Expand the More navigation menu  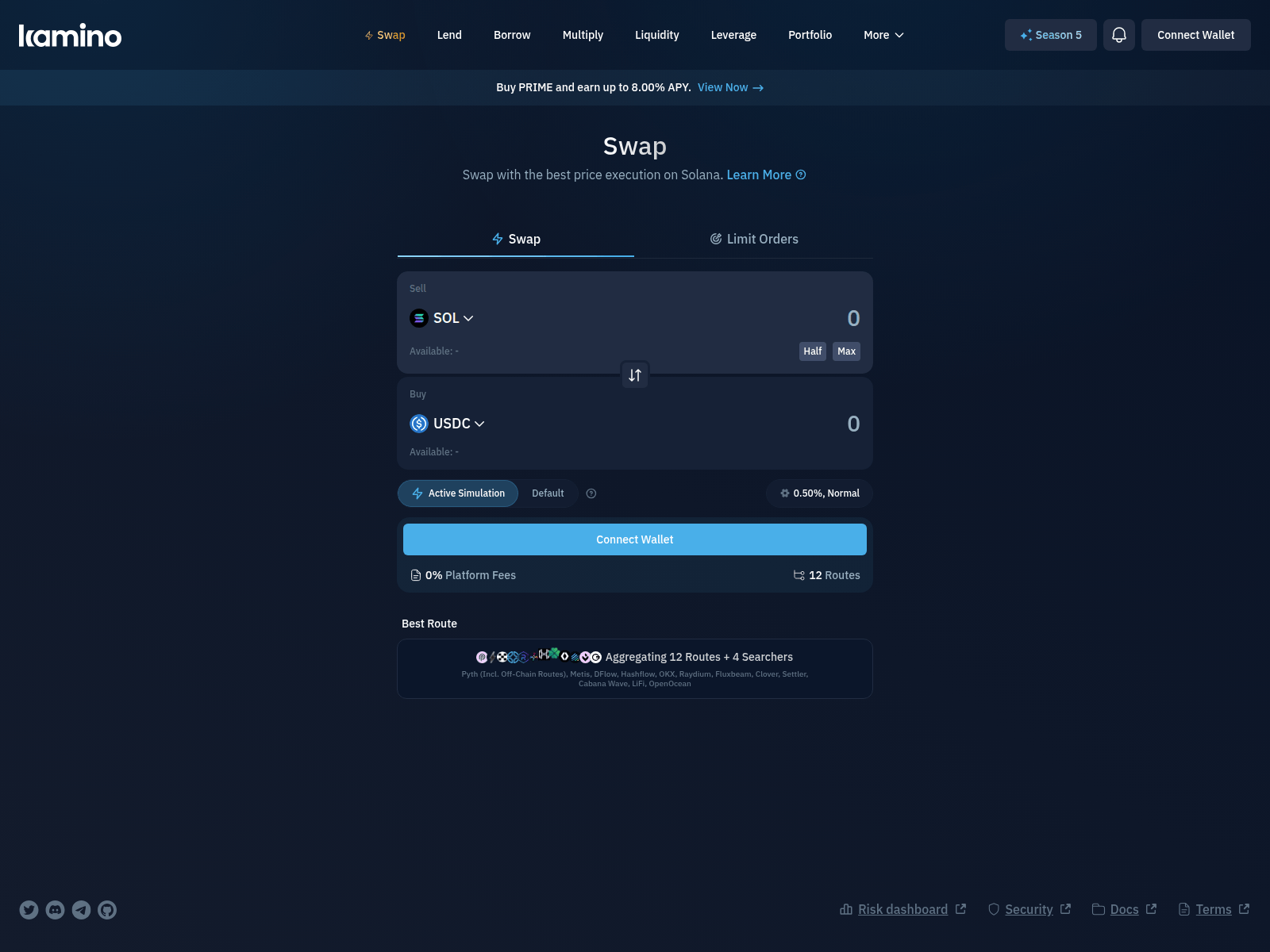(883, 35)
